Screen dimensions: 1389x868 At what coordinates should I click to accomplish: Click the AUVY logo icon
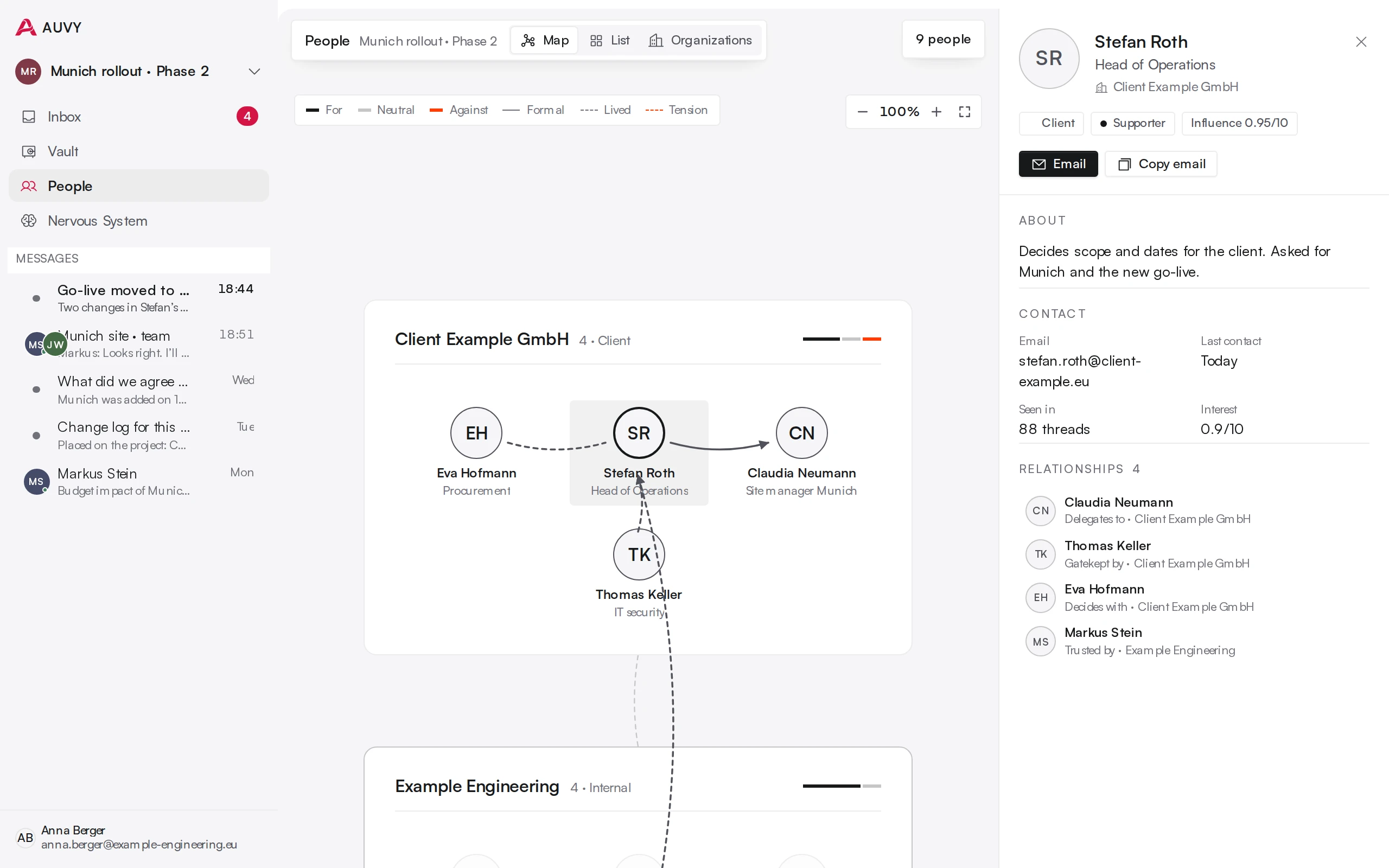pos(26,27)
